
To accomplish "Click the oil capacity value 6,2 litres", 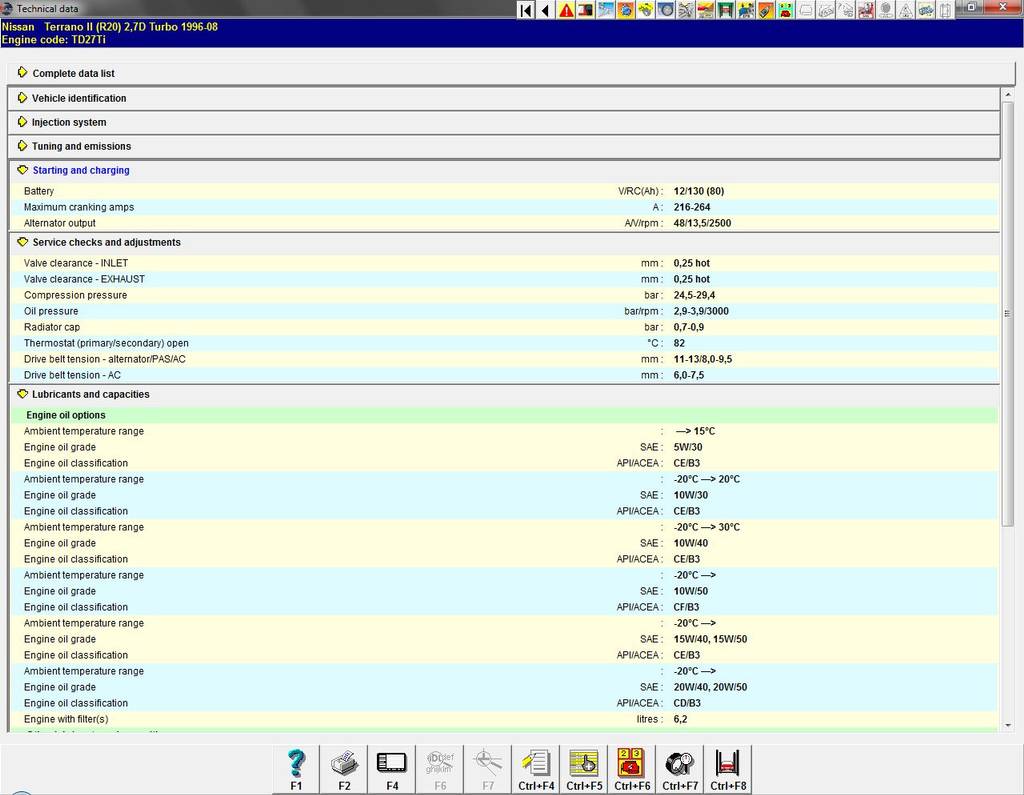I will [x=680, y=719].
